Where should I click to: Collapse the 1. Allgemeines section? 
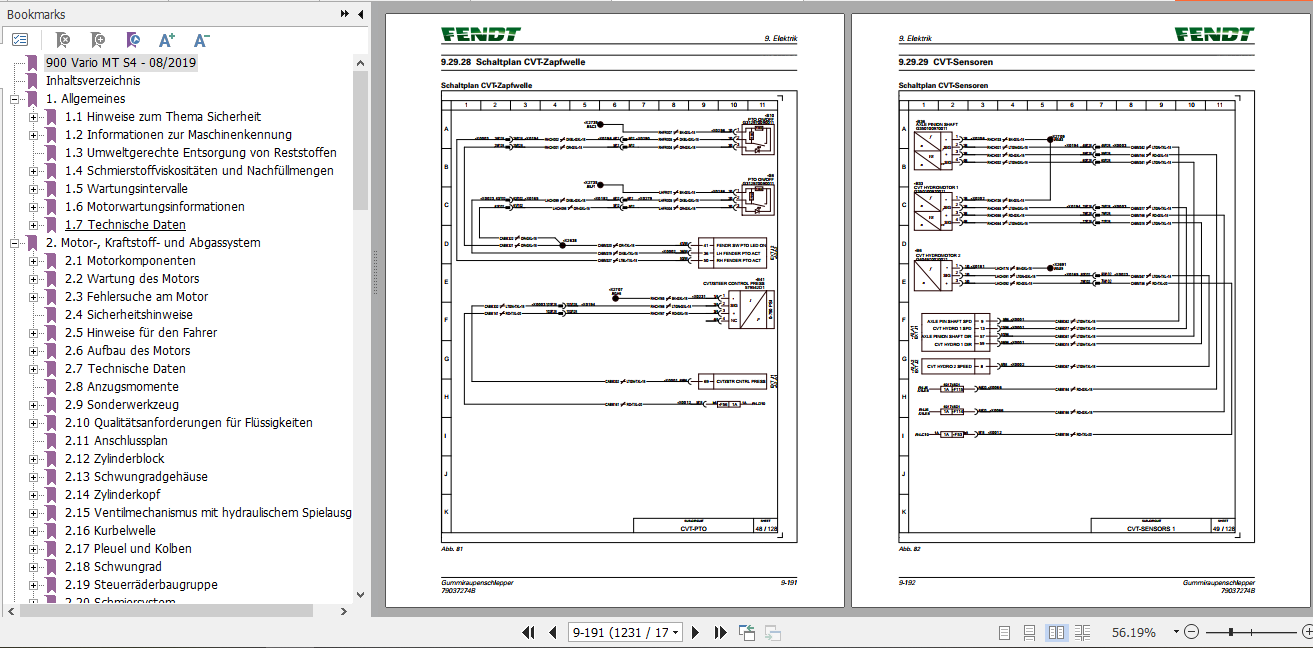[x=15, y=99]
